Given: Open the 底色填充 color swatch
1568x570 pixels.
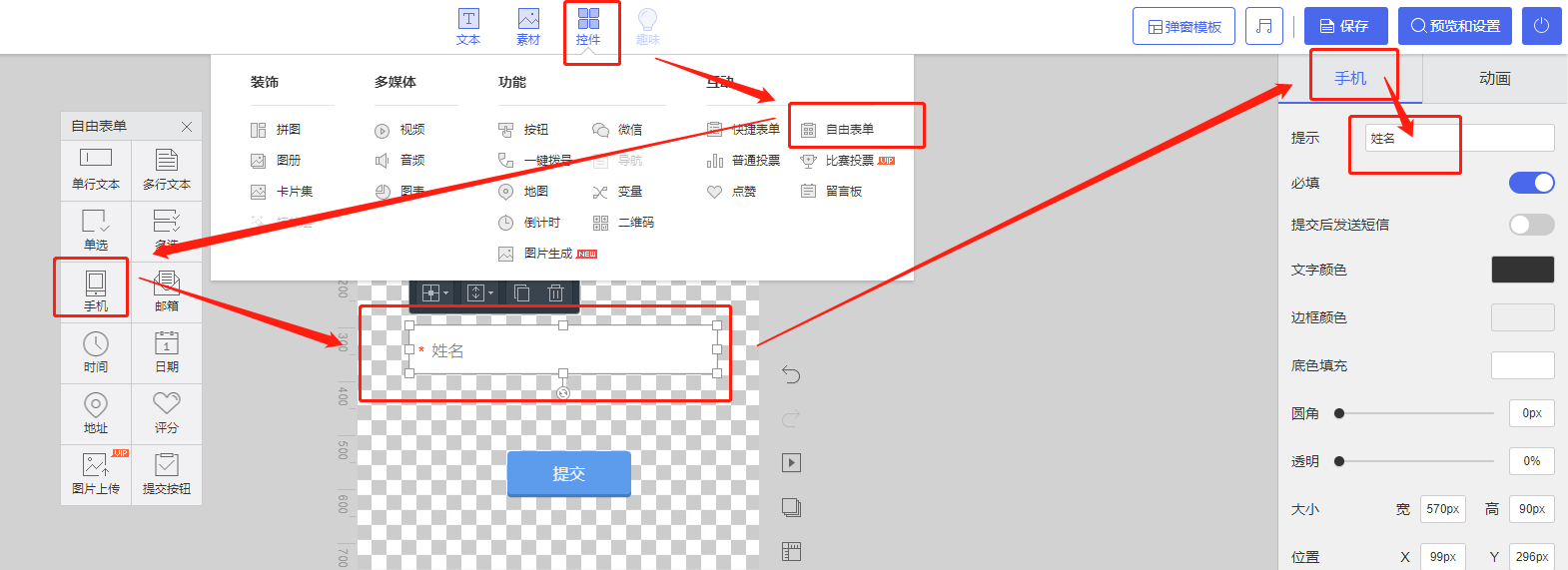Looking at the screenshot, I should pos(1522,365).
